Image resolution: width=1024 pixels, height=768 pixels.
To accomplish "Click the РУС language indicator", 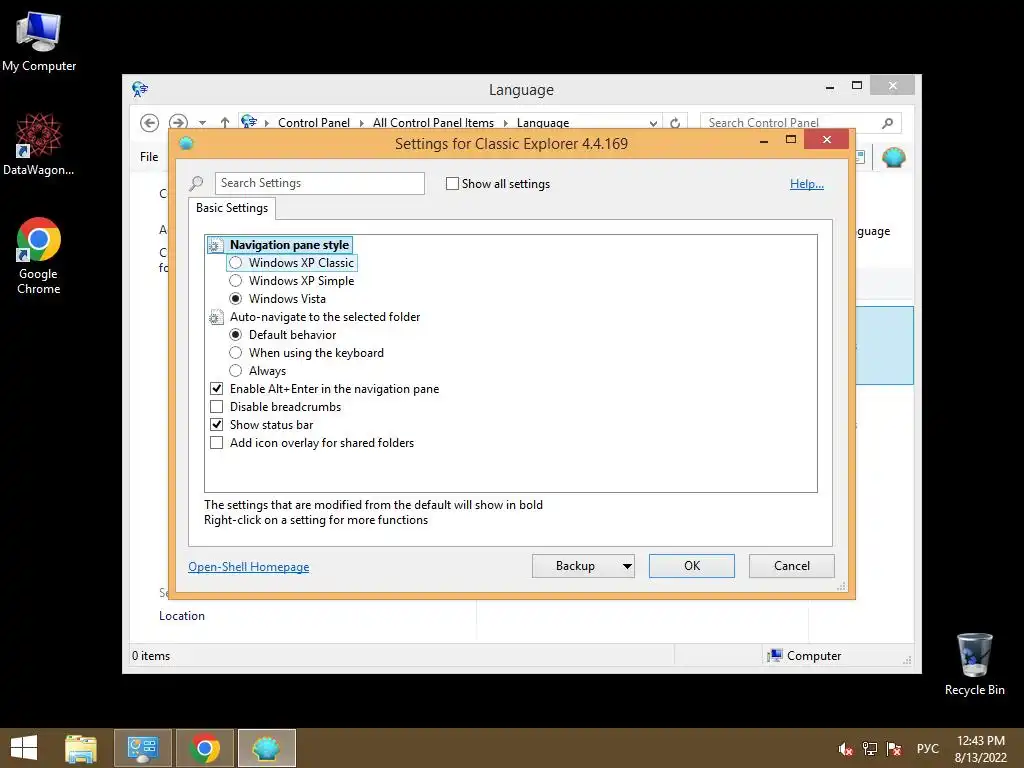I will point(927,748).
